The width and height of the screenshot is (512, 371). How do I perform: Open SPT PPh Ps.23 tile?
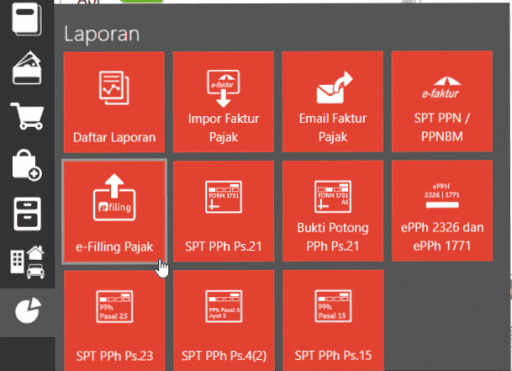pyautogui.click(x=115, y=321)
